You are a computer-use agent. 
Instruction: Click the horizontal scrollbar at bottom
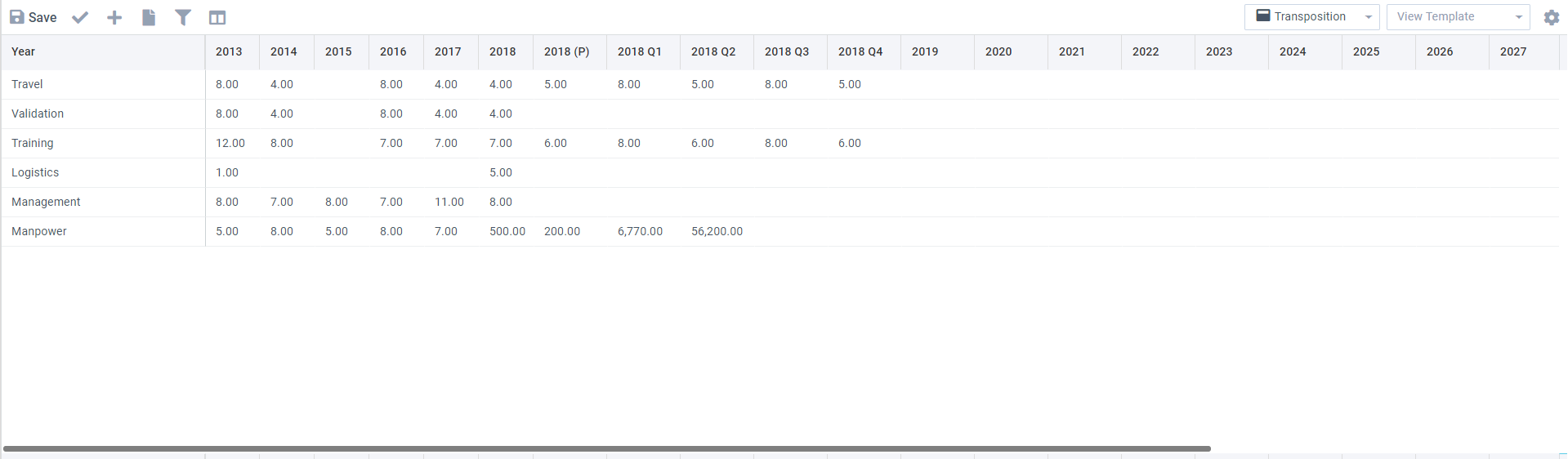tap(606, 448)
